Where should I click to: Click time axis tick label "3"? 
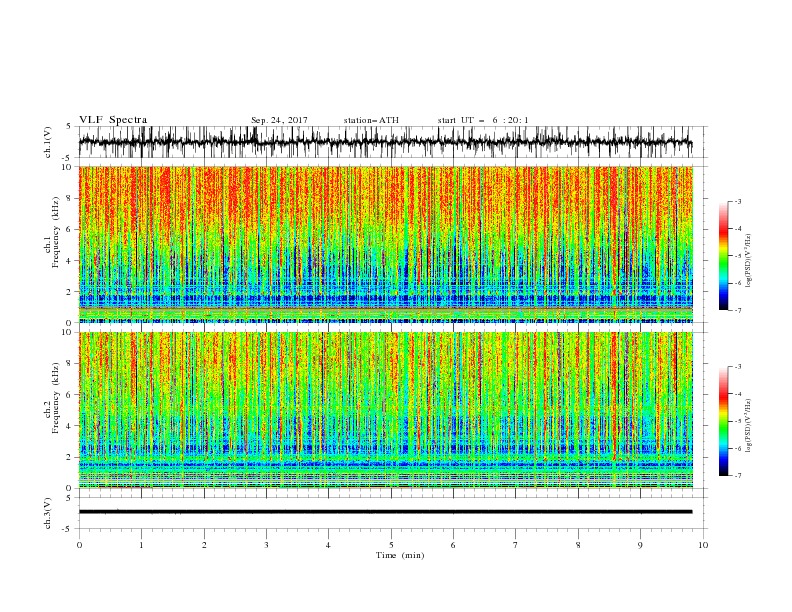[x=266, y=545]
